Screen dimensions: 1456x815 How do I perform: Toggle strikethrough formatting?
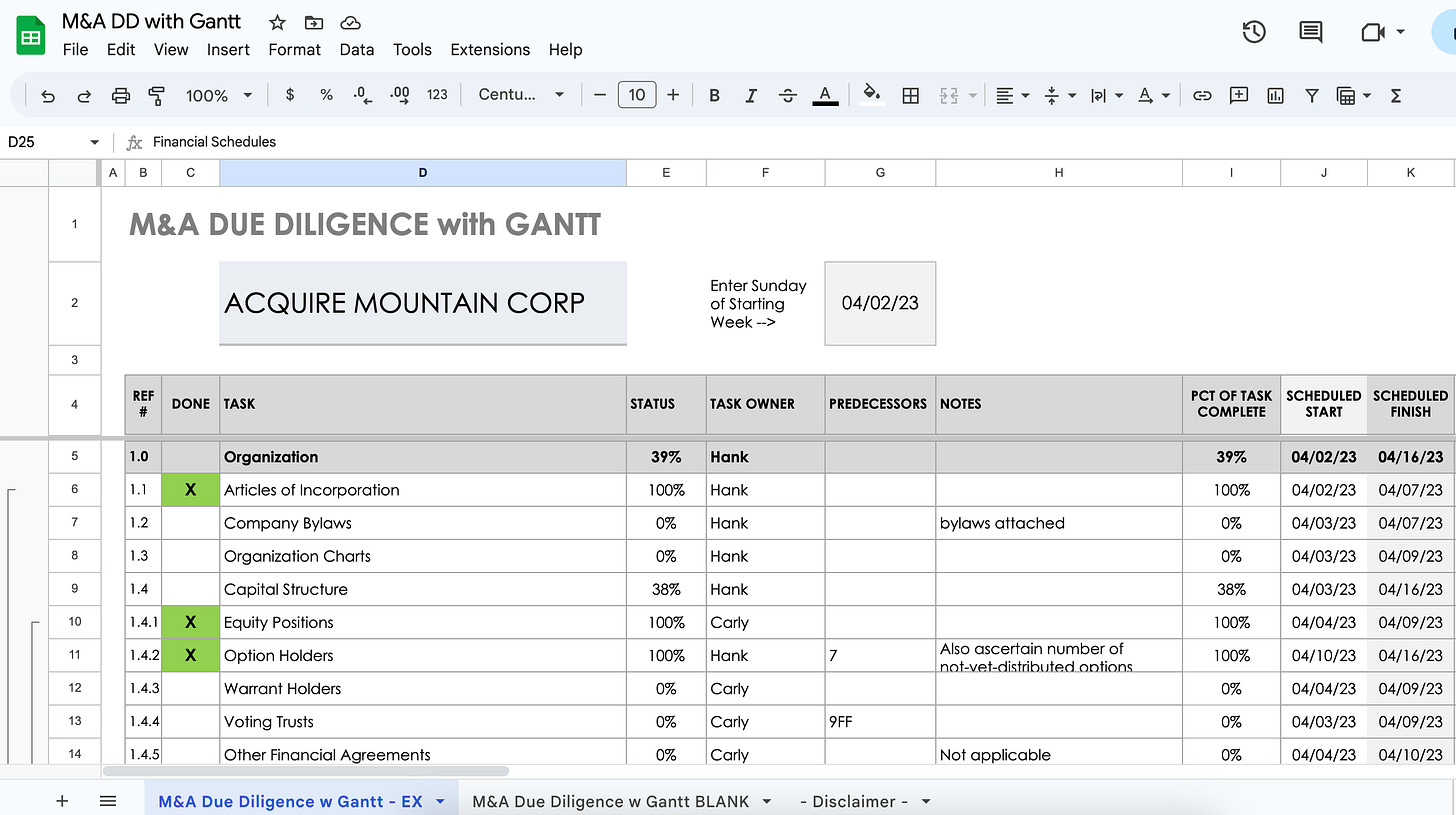(x=787, y=95)
